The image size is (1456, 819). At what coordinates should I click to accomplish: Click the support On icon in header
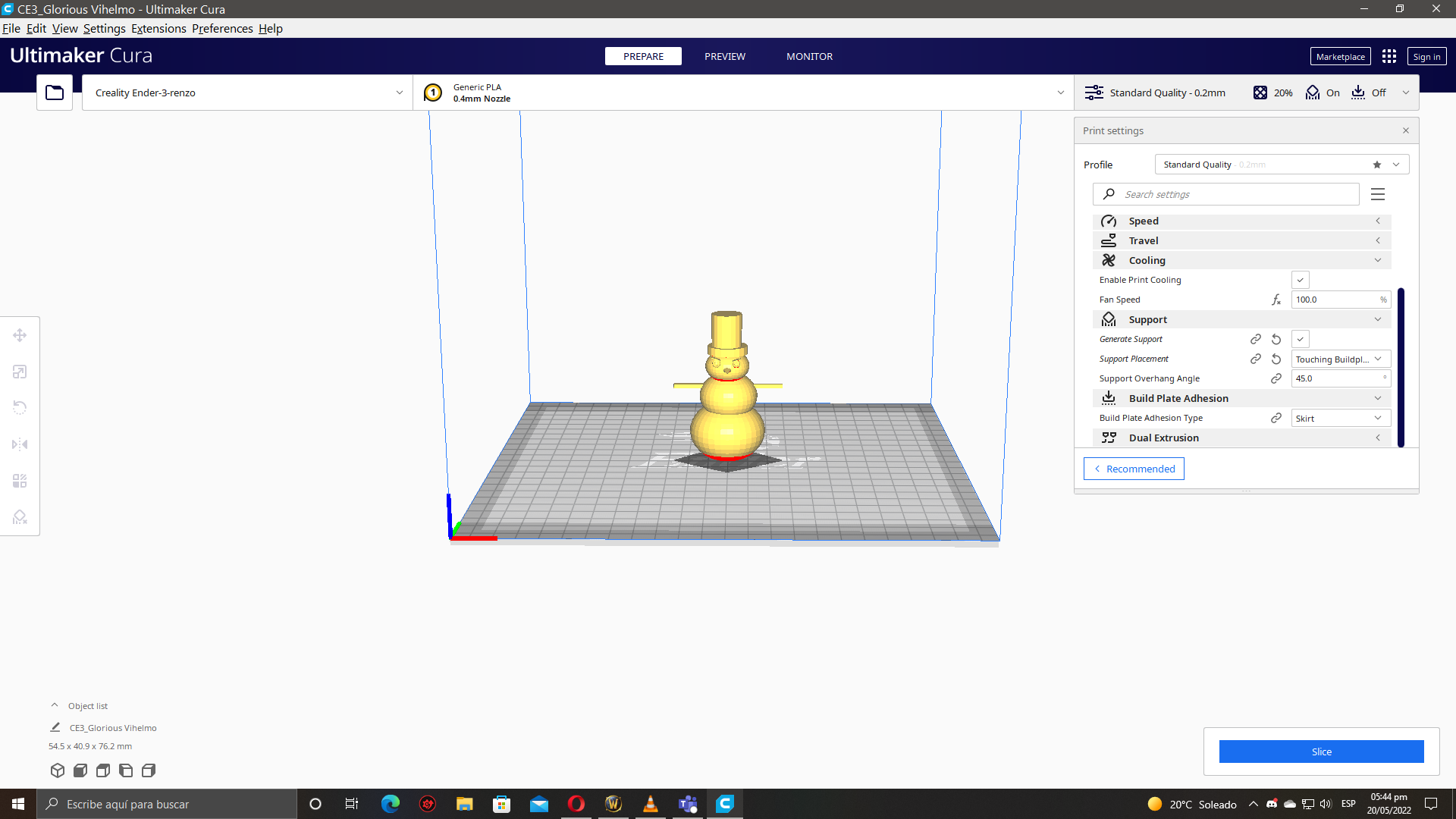pyautogui.click(x=1313, y=93)
